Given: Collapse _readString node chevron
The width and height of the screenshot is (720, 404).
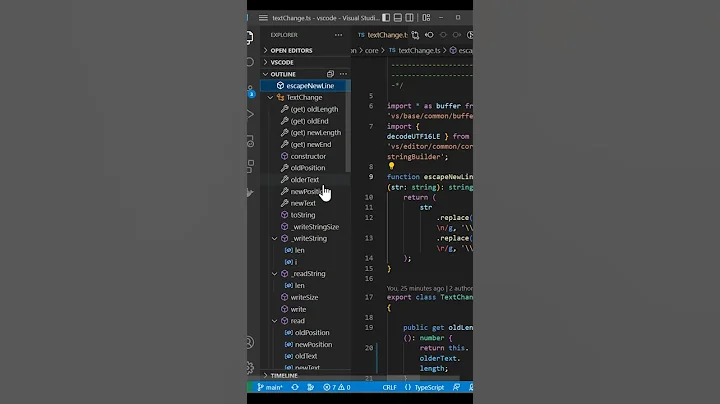Looking at the screenshot, I should (x=275, y=274).
